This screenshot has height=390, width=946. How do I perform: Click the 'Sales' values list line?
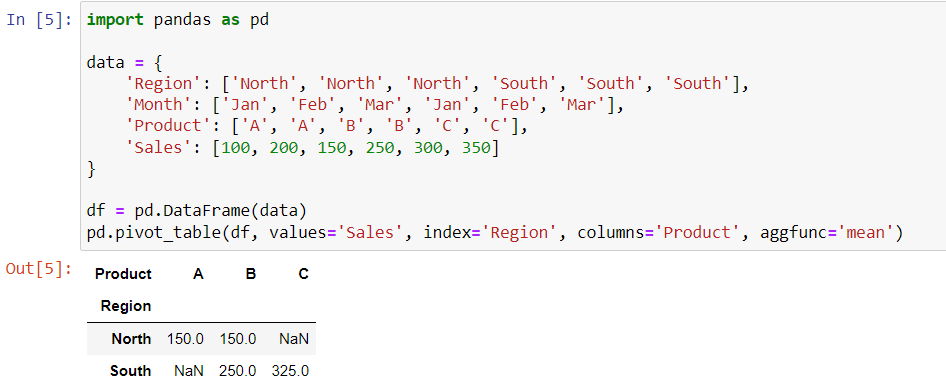[x=312, y=147]
